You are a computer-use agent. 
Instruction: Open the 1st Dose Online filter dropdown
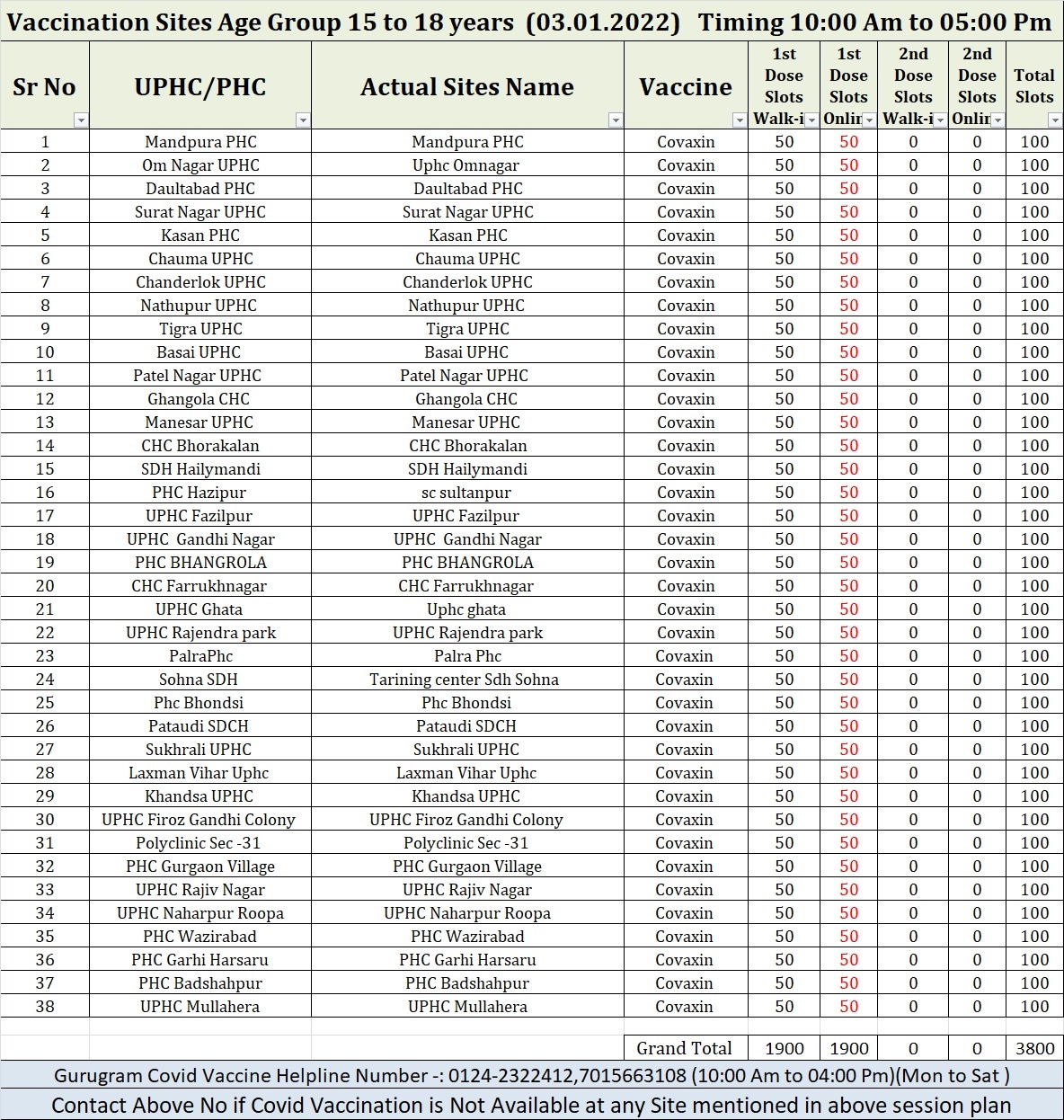click(869, 120)
